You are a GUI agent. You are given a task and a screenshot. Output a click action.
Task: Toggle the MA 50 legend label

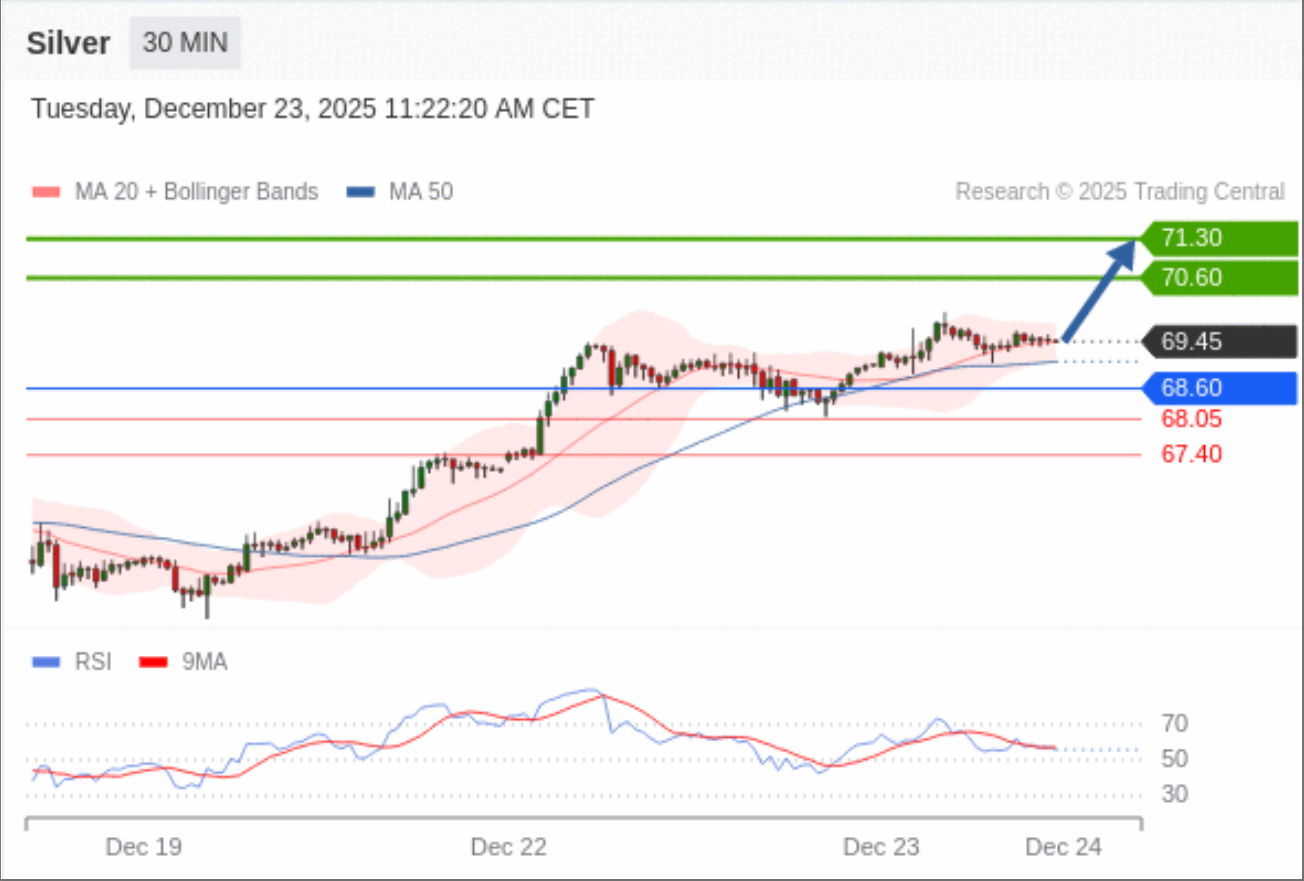(420, 192)
